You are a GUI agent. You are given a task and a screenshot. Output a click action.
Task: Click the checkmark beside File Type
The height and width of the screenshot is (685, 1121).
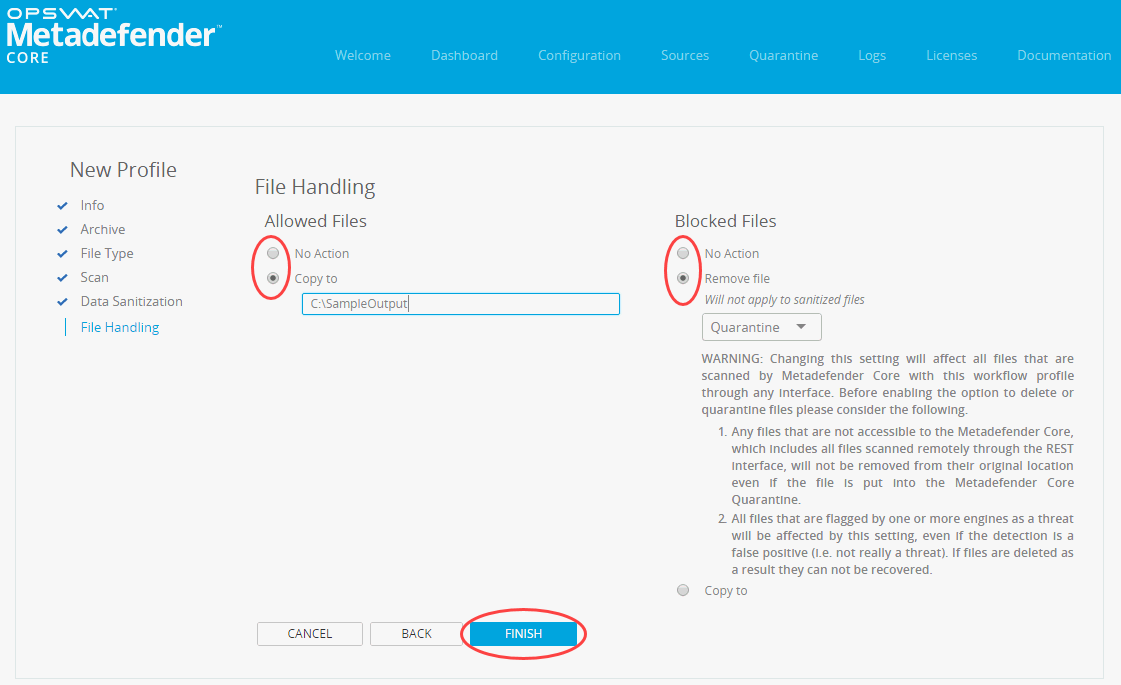pyautogui.click(x=63, y=254)
